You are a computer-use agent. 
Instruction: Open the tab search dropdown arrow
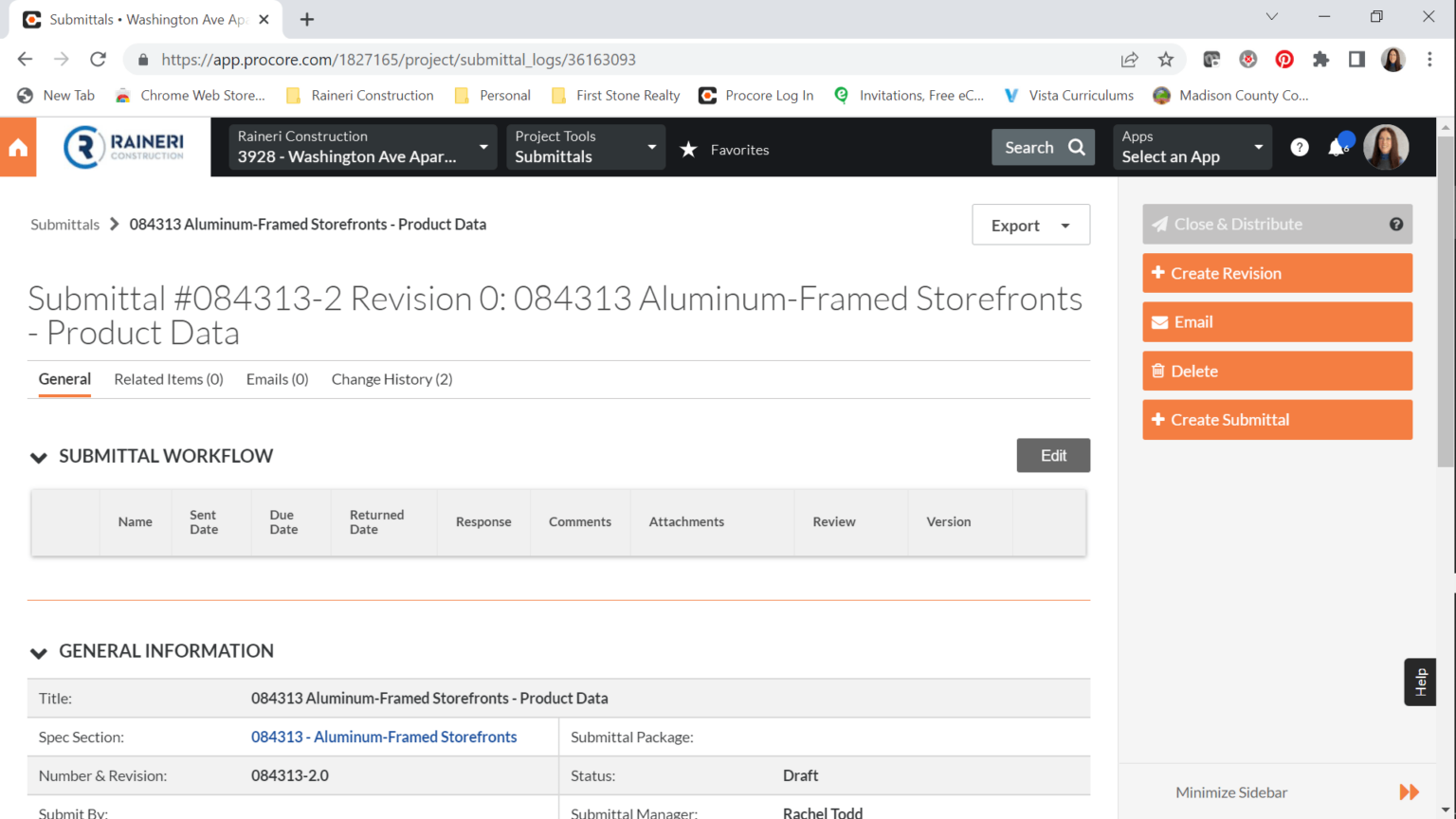click(1272, 17)
